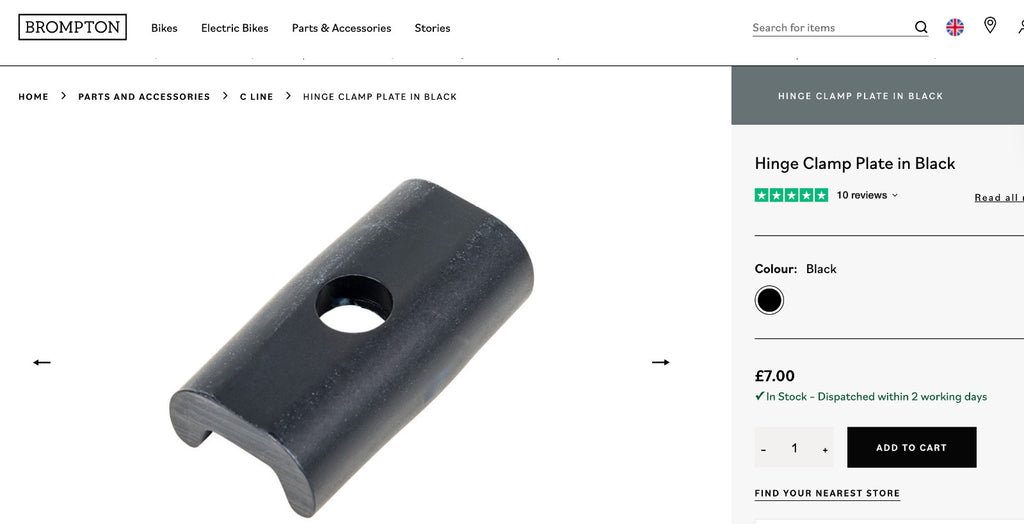The height and width of the screenshot is (524, 1024).
Task: Show the next product image arrow
Action: [x=660, y=362]
